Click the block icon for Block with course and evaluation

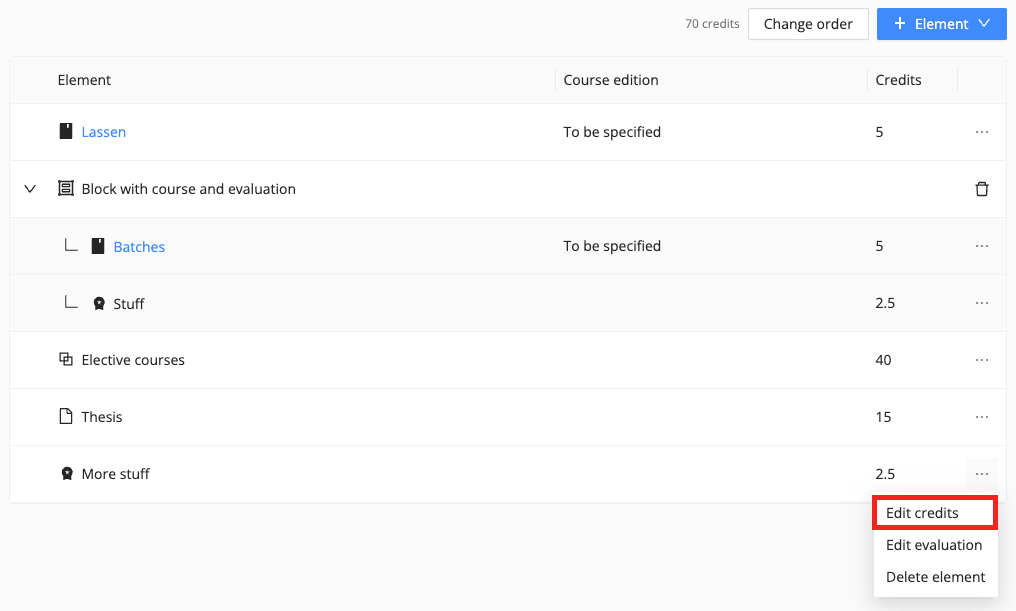point(65,189)
